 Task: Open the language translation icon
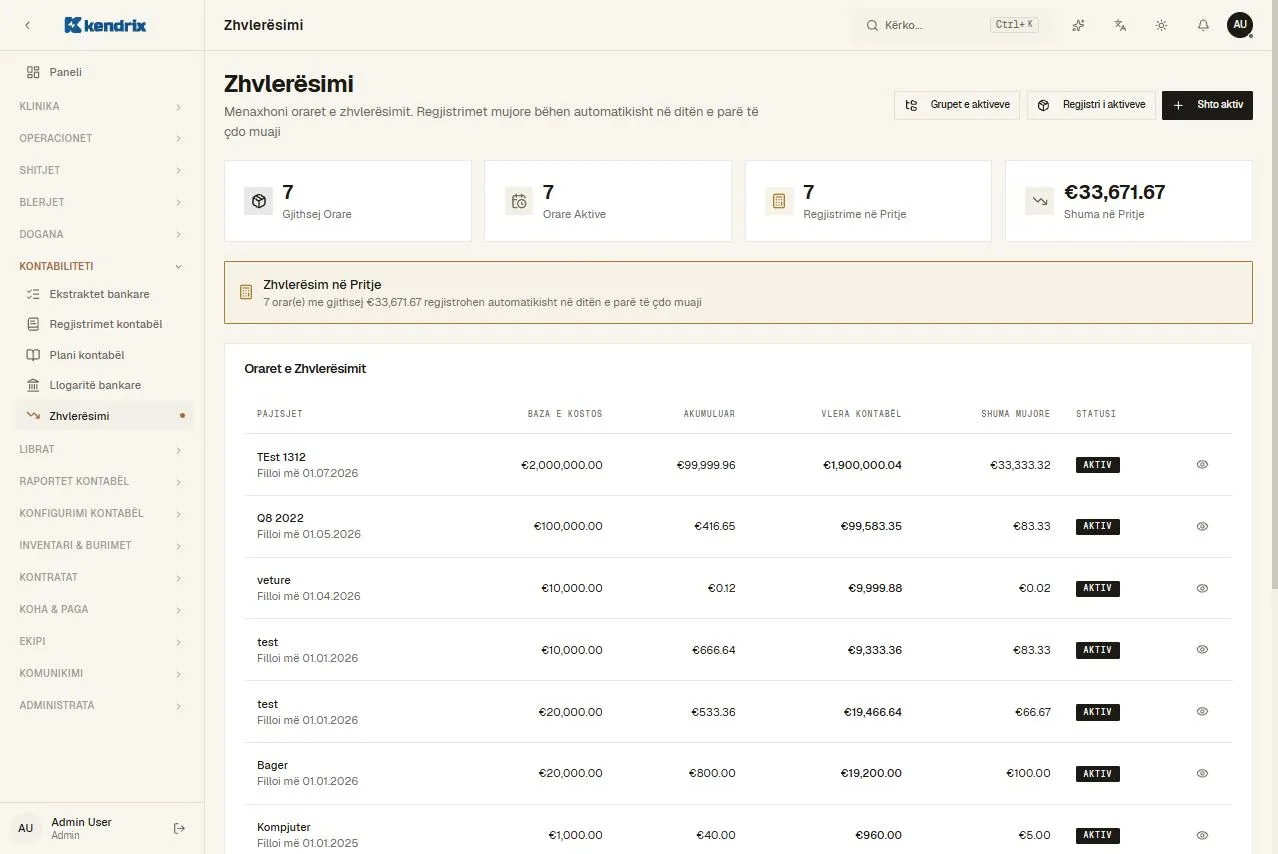pos(1120,25)
